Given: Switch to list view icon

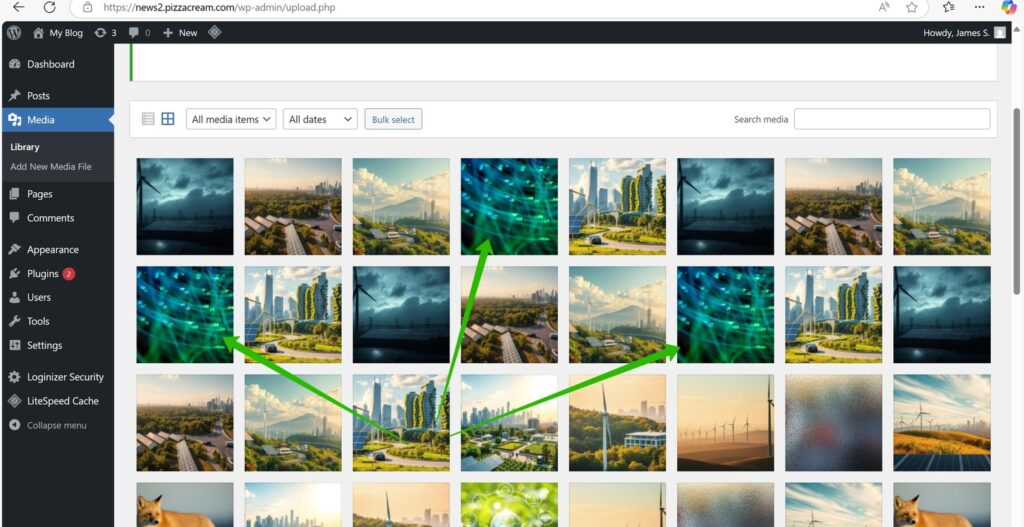Looking at the screenshot, I should (x=148, y=119).
